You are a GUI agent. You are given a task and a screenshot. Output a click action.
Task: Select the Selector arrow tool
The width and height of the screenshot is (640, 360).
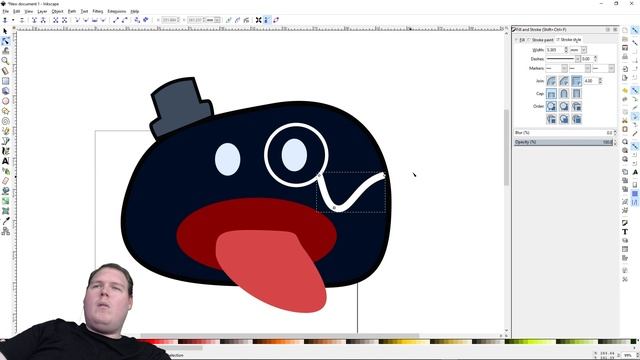click(x=5, y=31)
